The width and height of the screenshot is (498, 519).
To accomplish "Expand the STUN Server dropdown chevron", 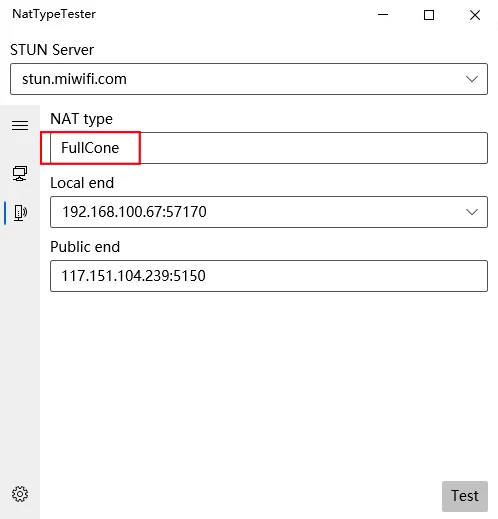I will [472, 79].
